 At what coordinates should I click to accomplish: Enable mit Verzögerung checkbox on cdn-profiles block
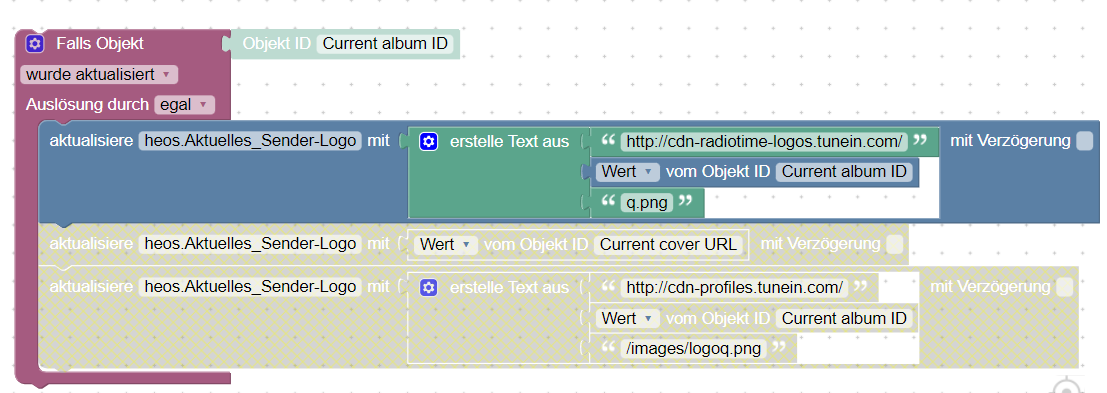tap(1065, 287)
